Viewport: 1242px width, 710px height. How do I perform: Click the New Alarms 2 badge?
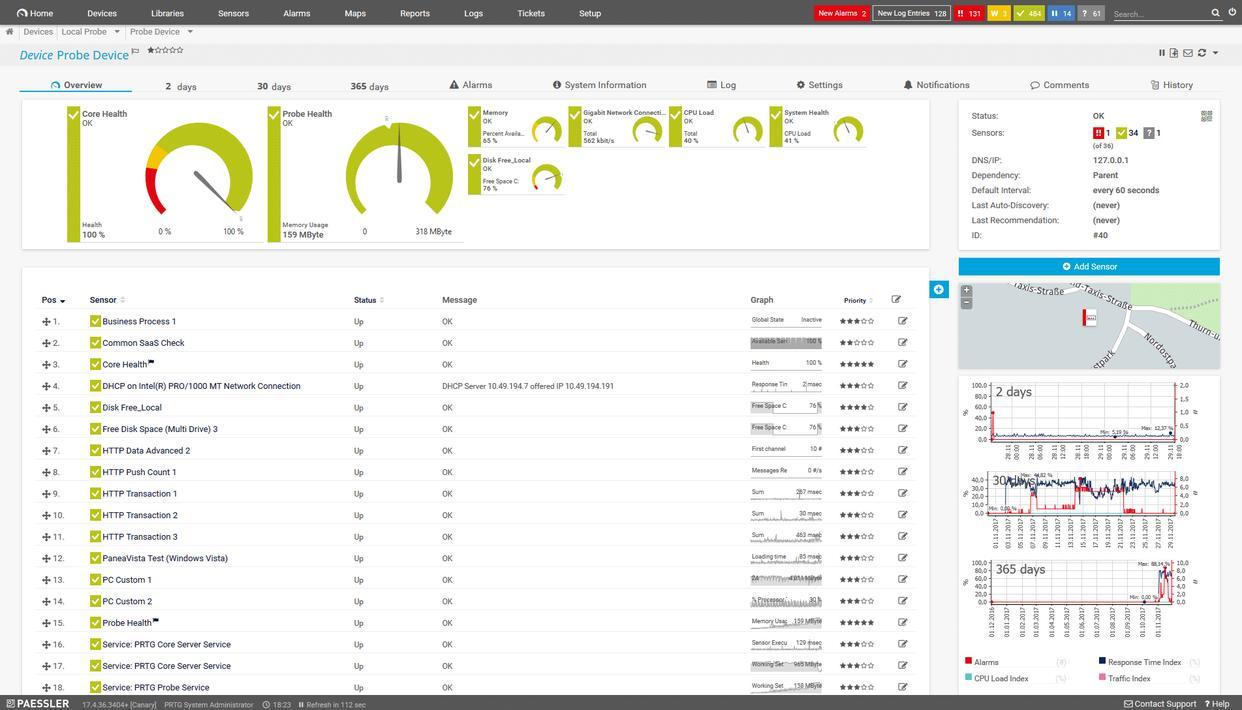click(x=842, y=13)
